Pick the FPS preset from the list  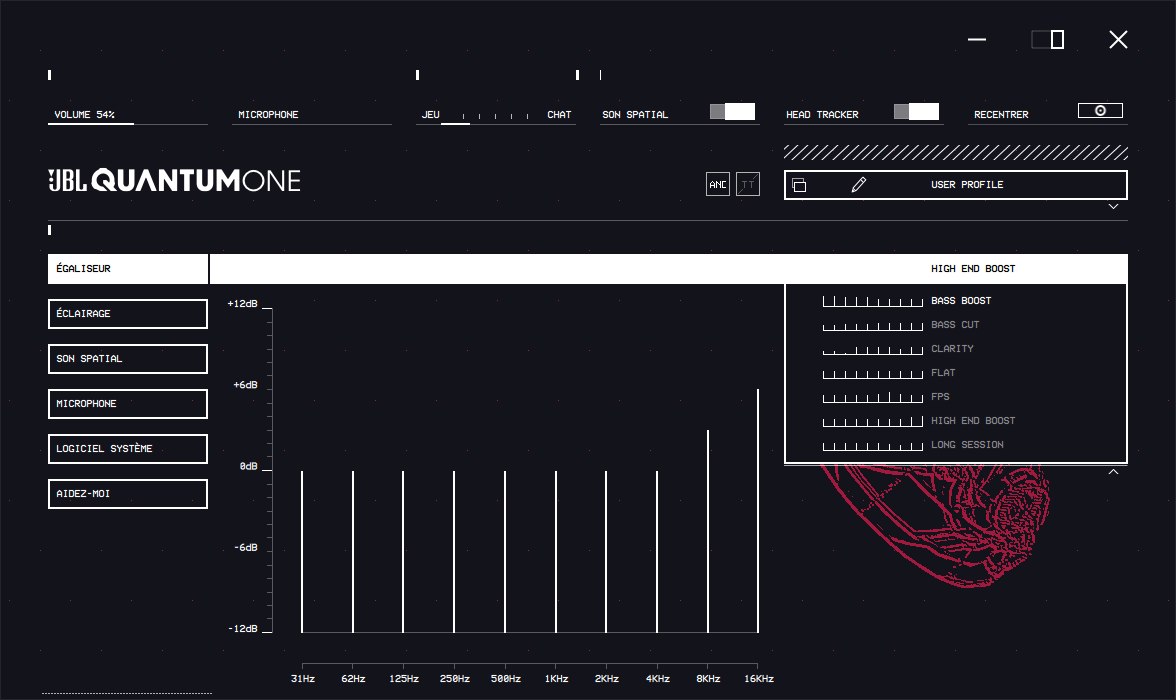[956, 397]
